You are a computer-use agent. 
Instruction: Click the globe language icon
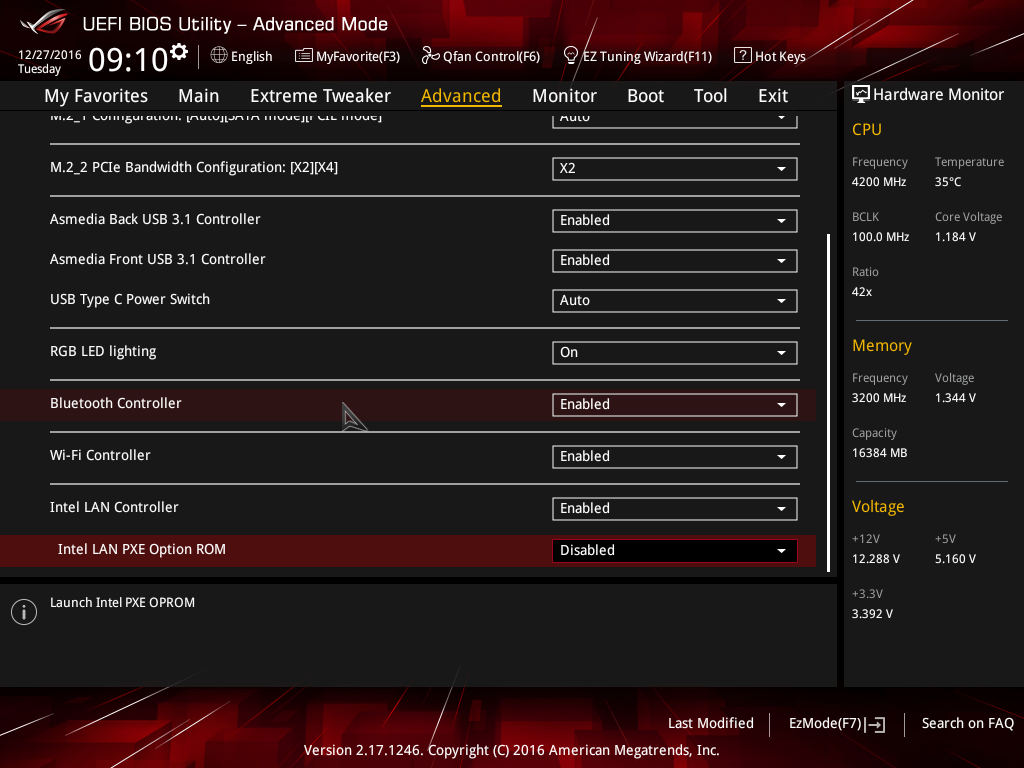(219, 56)
